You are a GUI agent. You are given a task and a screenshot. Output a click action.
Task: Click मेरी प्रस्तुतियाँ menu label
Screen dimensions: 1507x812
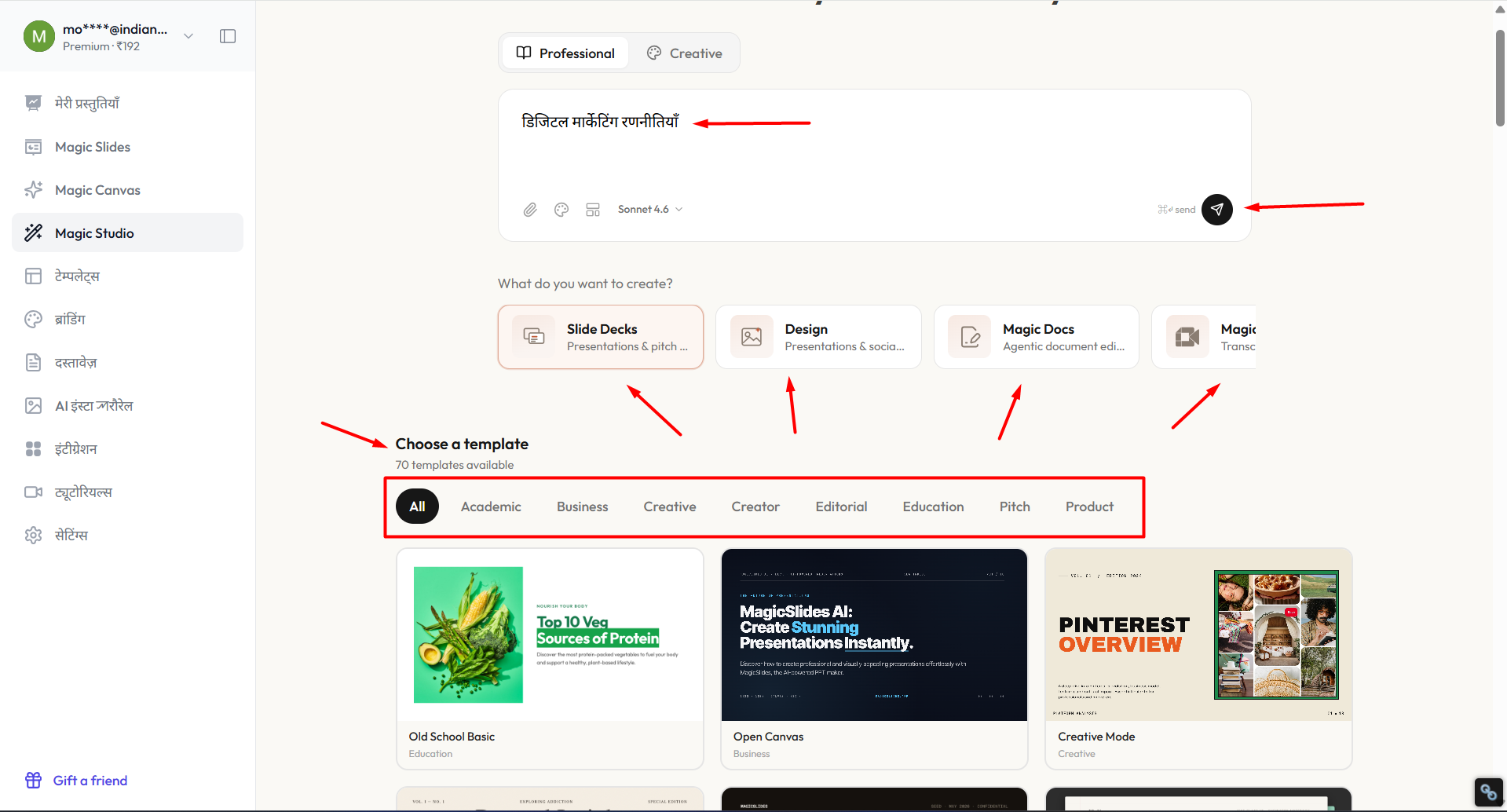coord(87,103)
